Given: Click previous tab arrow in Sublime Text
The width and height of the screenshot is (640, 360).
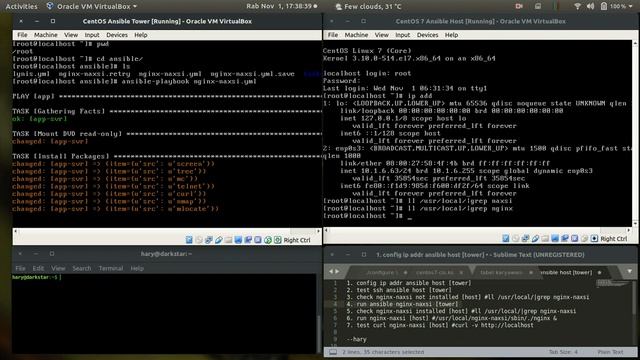Looking at the screenshot, I should tap(331, 271).
